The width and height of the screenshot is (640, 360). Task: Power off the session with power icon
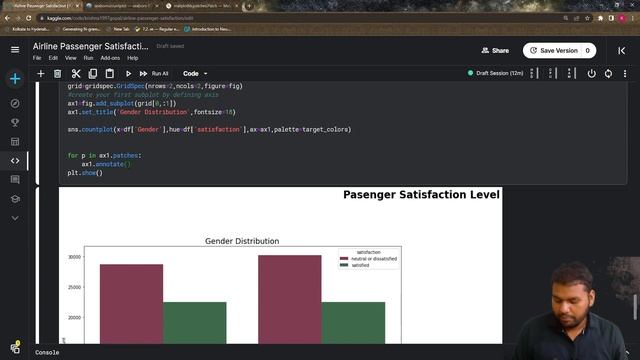click(591, 73)
